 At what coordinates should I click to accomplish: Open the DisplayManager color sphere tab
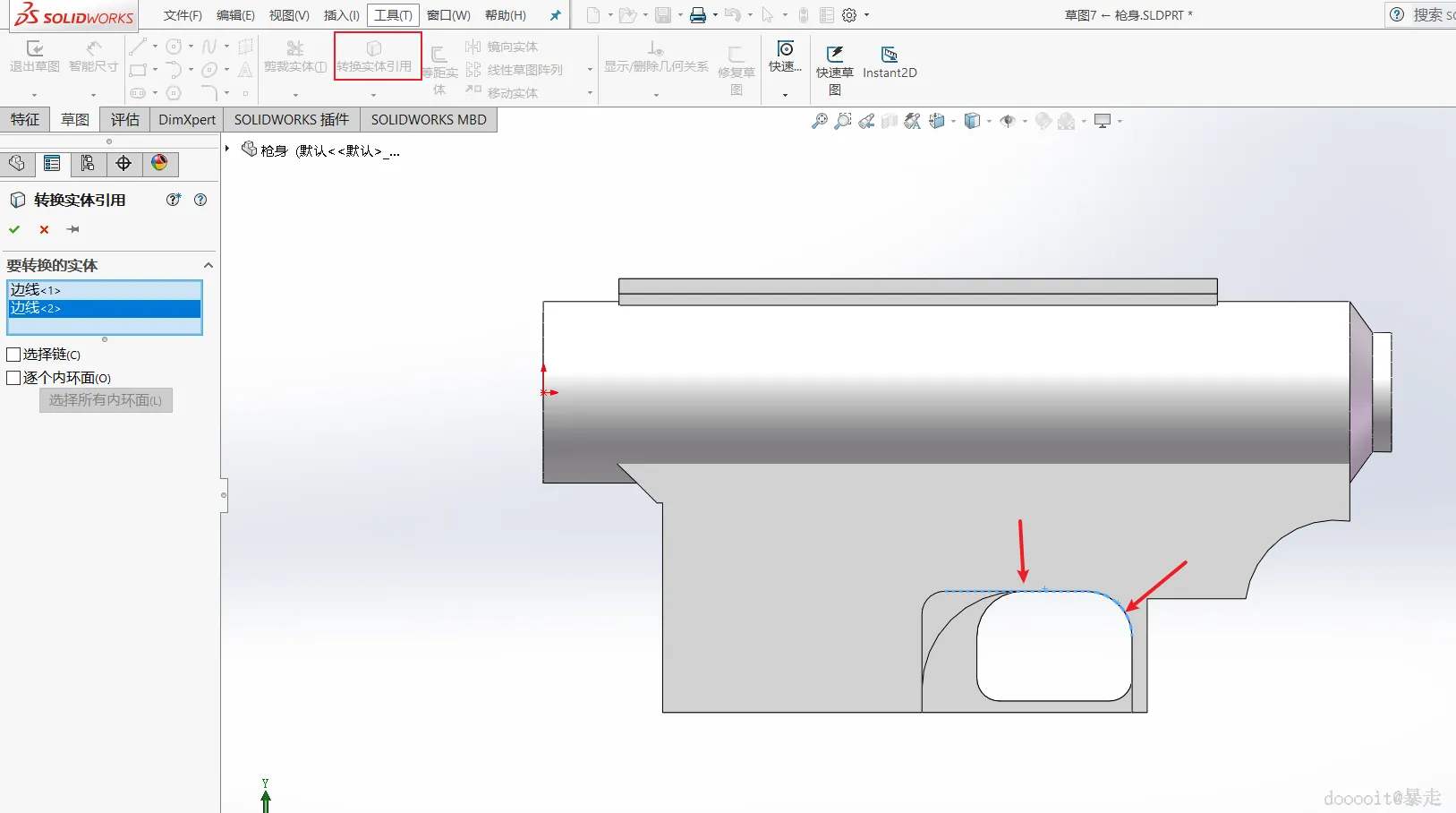[x=159, y=163]
